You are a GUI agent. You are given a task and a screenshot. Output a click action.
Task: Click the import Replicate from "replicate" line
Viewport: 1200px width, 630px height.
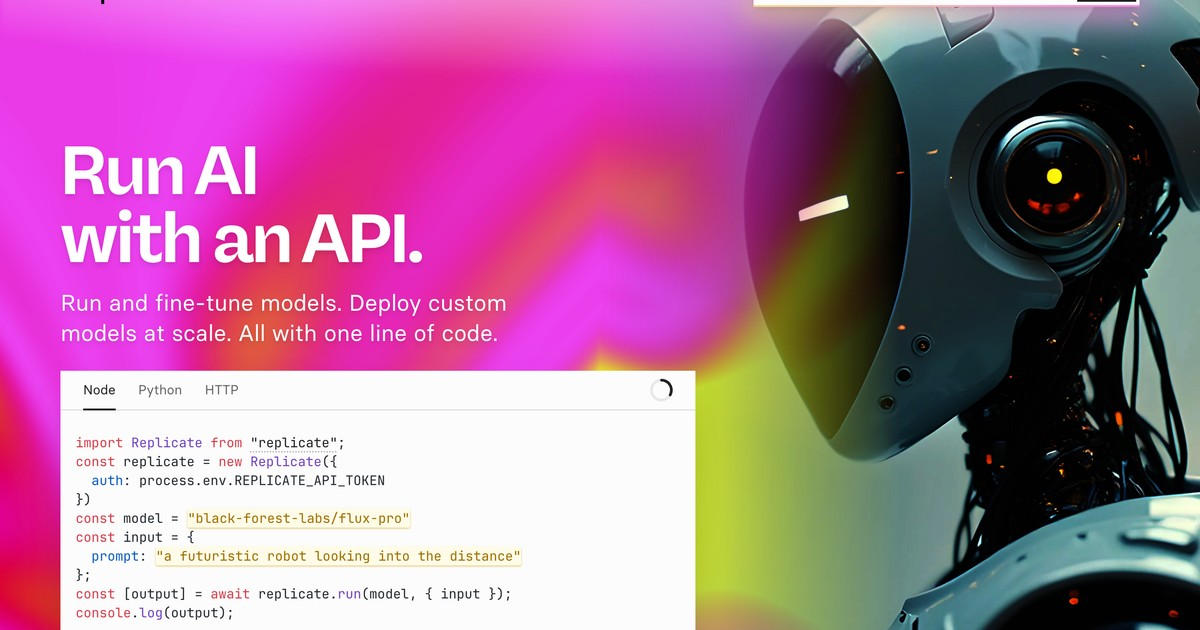pyautogui.click(x=210, y=442)
